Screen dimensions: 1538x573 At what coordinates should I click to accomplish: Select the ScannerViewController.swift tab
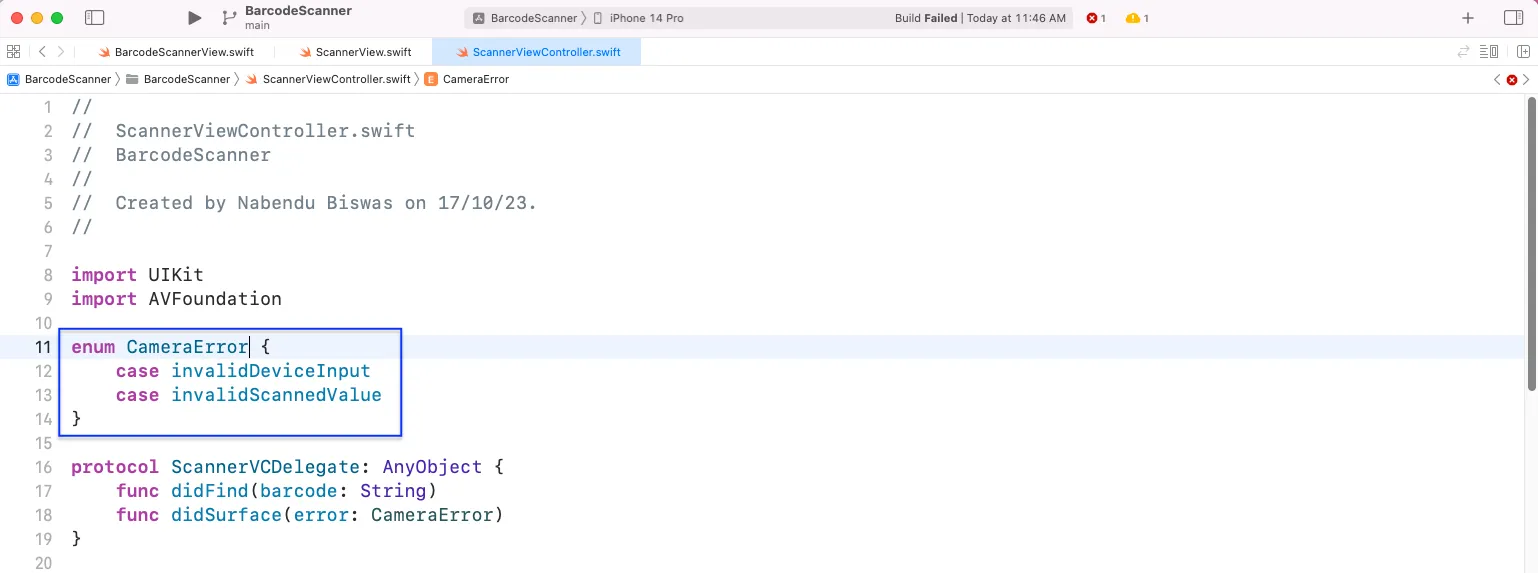coord(537,52)
